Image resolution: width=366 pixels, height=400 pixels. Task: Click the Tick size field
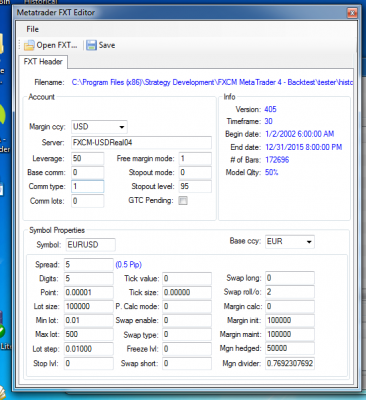pos(187,292)
